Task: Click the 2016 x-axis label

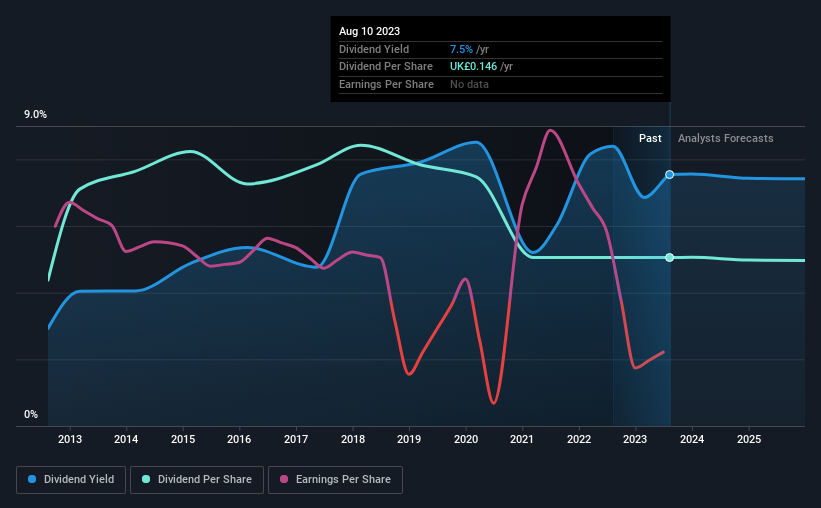Action: pyautogui.click(x=239, y=439)
